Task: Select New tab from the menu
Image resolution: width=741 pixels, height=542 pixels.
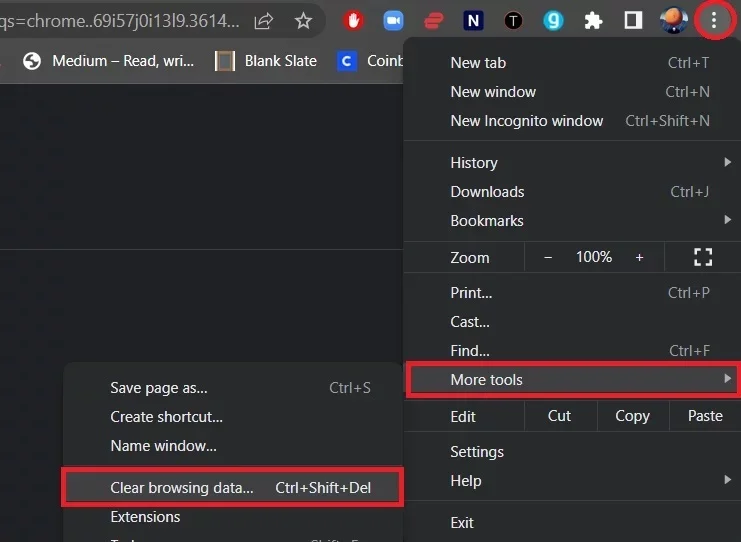Action: click(x=572, y=63)
